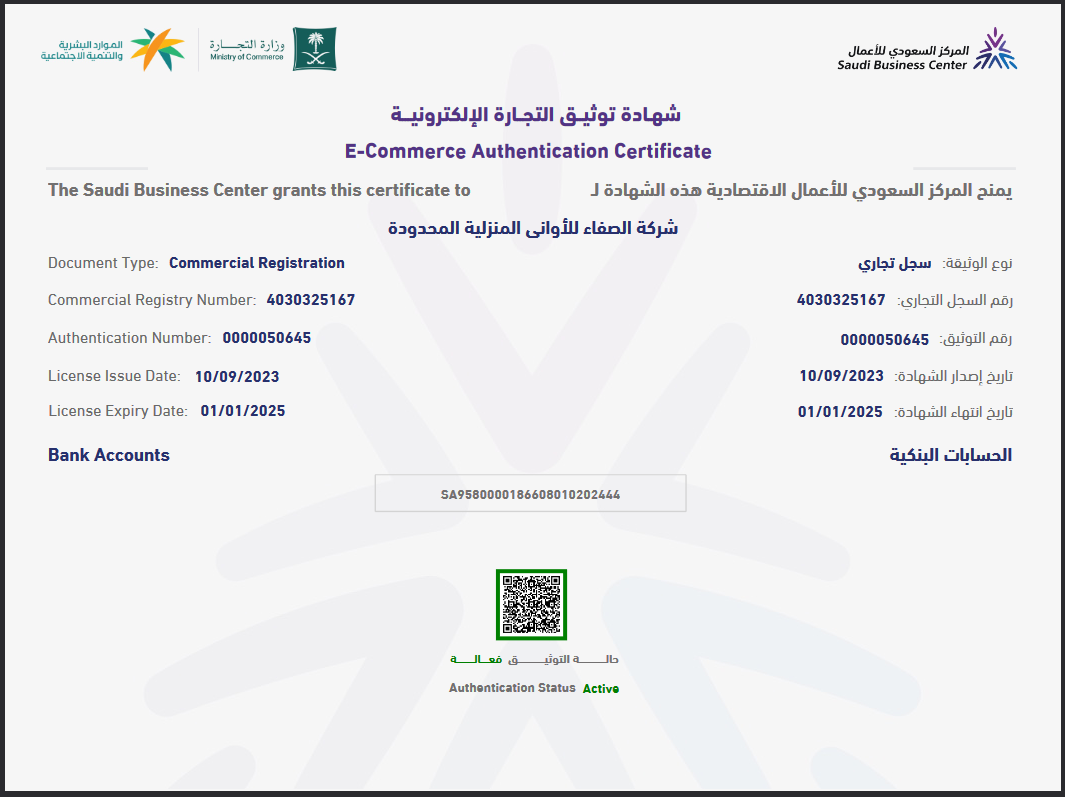
Task: Select the QR code image
Action: click(x=531, y=604)
